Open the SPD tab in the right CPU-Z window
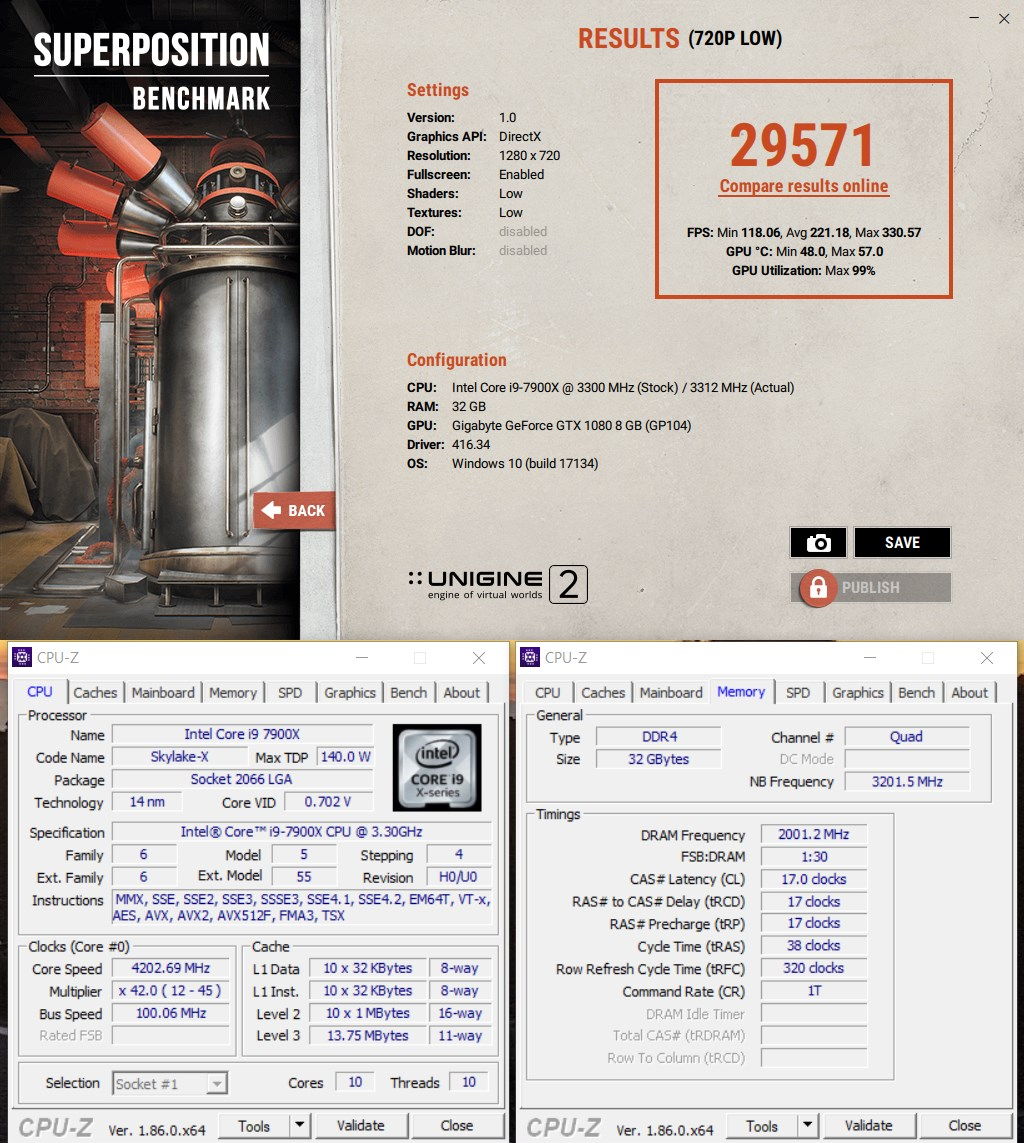This screenshot has height=1143, width=1024. tap(798, 693)
